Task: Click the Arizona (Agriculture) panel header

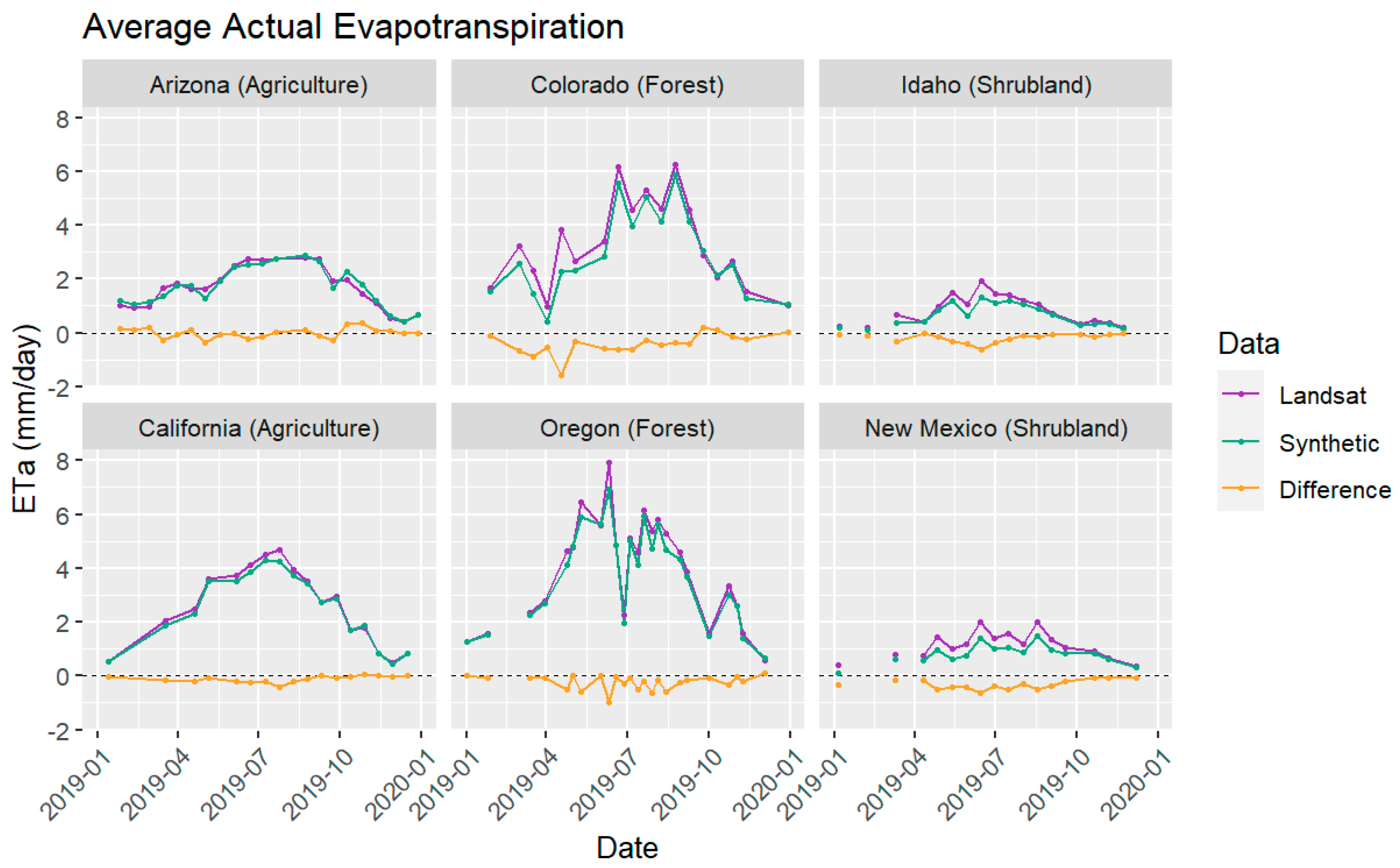Action: pyautogui.click(x=259, y=85)
